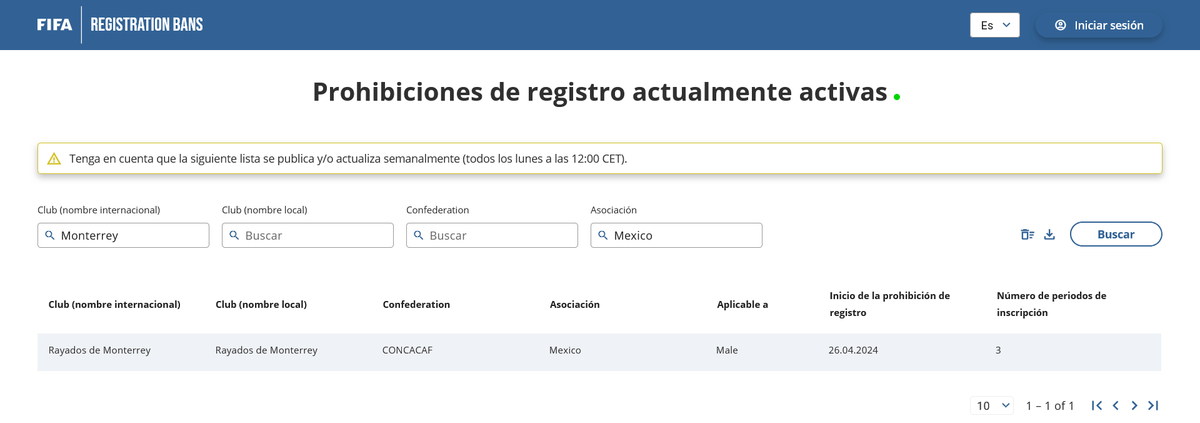The image size is (1200, 423).
Task: Click the 26.04.2024 date cell
Action: pos(853,351)
